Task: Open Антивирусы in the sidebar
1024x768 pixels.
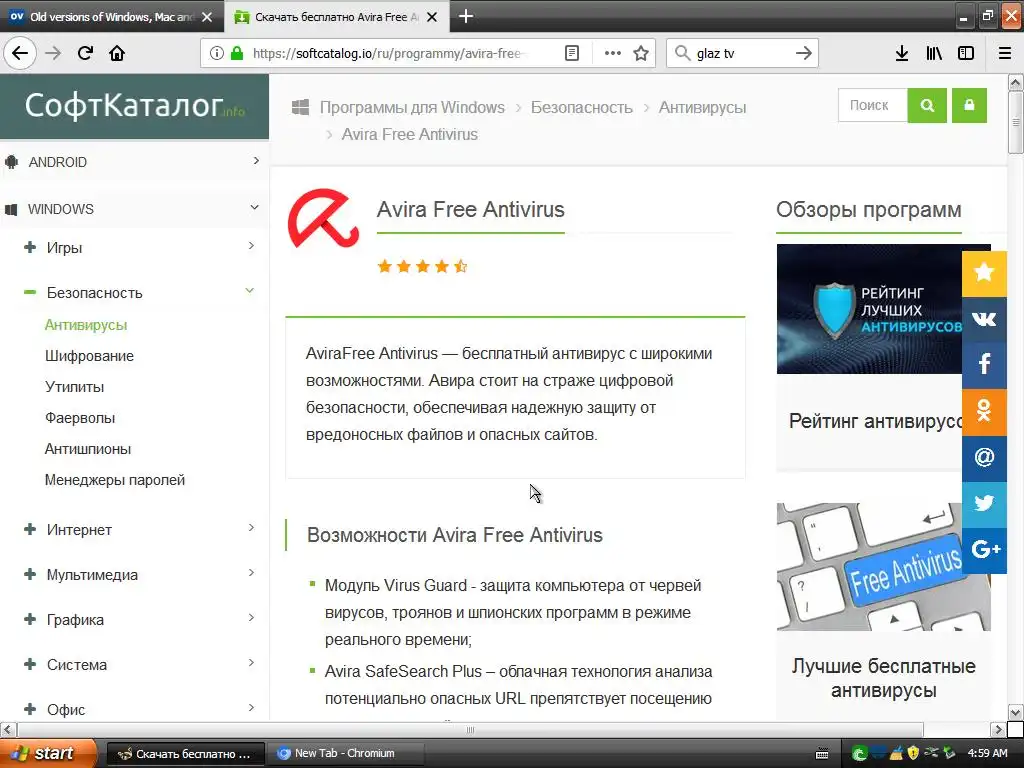Action: click(86, 325)
